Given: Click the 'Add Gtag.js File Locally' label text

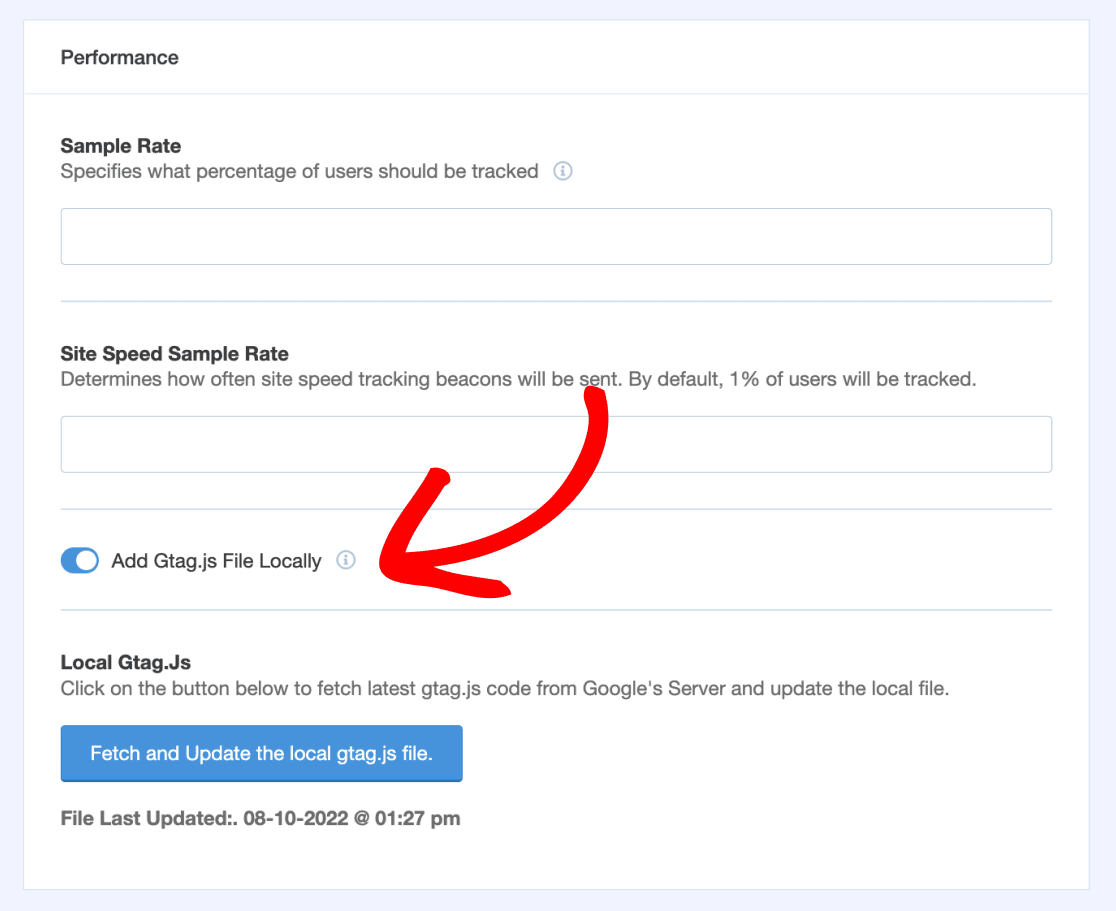Looking at the screenshot, I should click(216, 561).
